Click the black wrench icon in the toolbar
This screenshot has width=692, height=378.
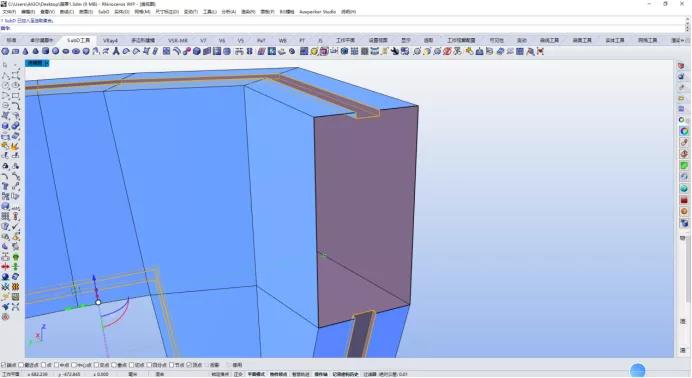[x=395, y=52]
